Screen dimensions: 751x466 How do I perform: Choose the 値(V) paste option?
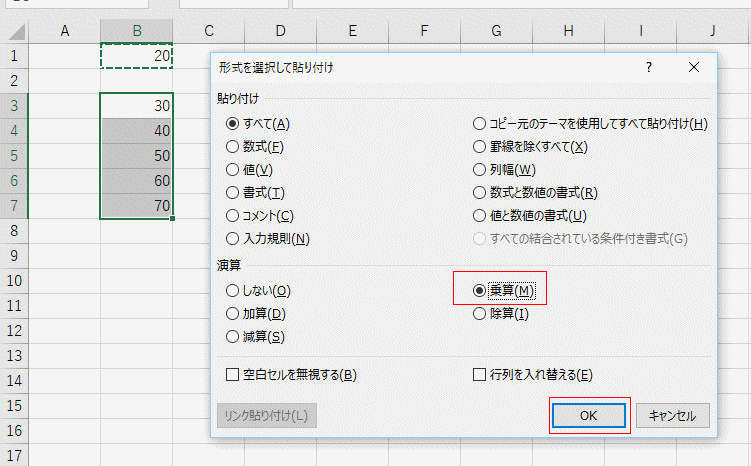[x=233, y=170]
